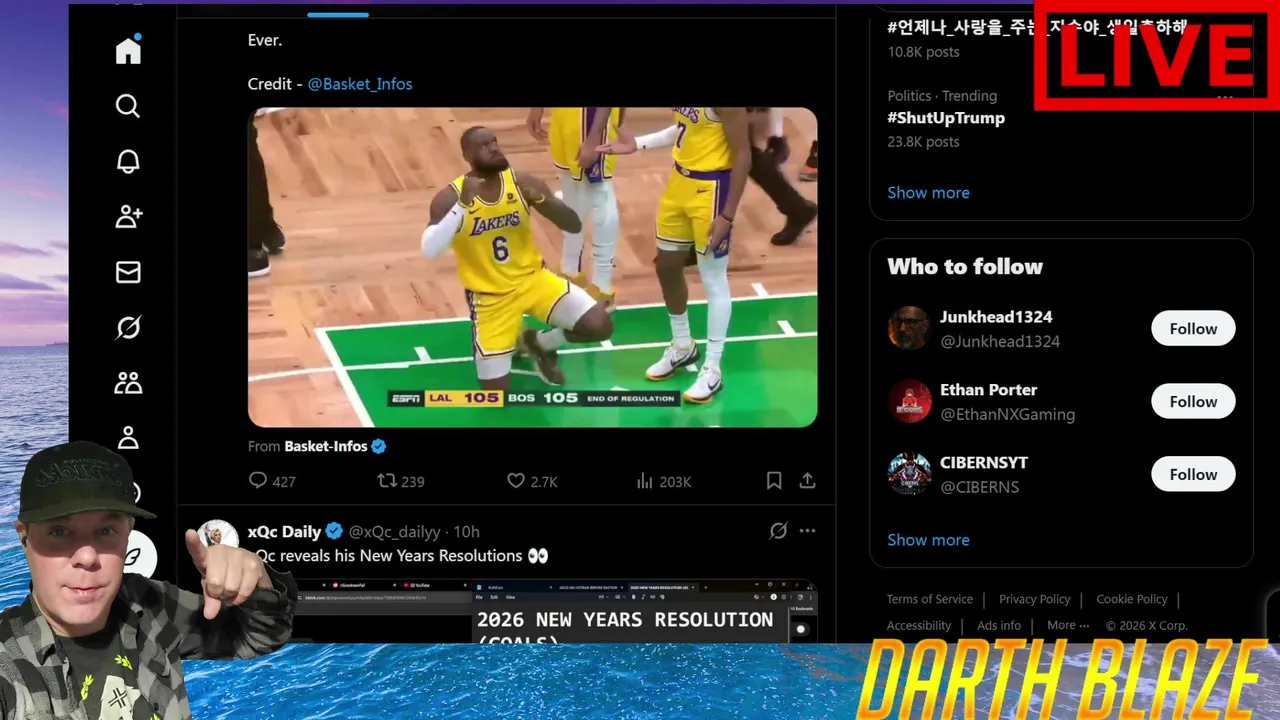Click the 23.8K posts count text
The height and width of the screenshot is (720, 1280).
click(x=923, y=142)
